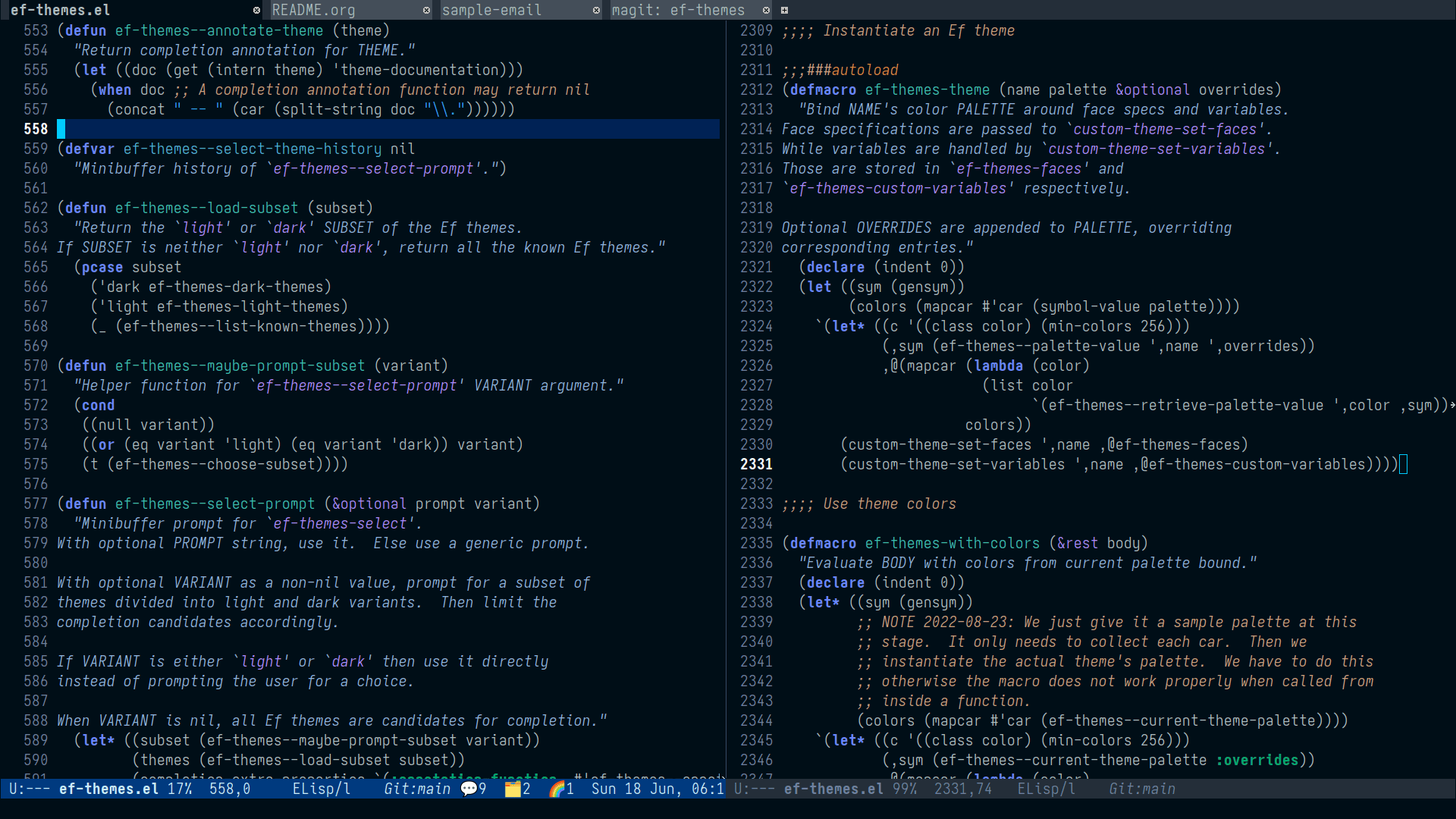Click ef-themes.el buffer name in left mode line
This screenshot has height=819, width=1456.
108,789
